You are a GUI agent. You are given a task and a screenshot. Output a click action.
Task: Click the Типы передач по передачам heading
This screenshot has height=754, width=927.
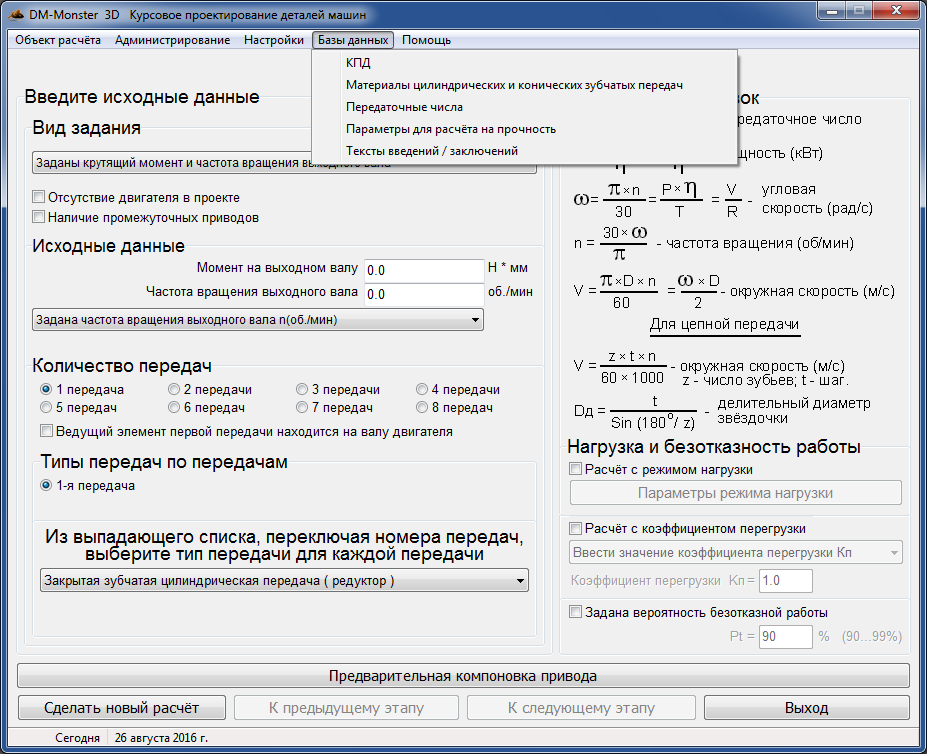(x=164, y=462)
